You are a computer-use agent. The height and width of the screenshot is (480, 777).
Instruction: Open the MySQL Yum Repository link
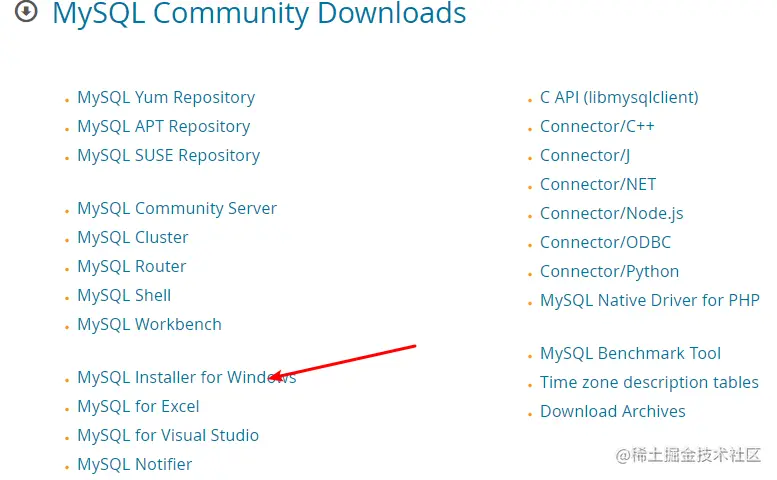pos(166,98)
